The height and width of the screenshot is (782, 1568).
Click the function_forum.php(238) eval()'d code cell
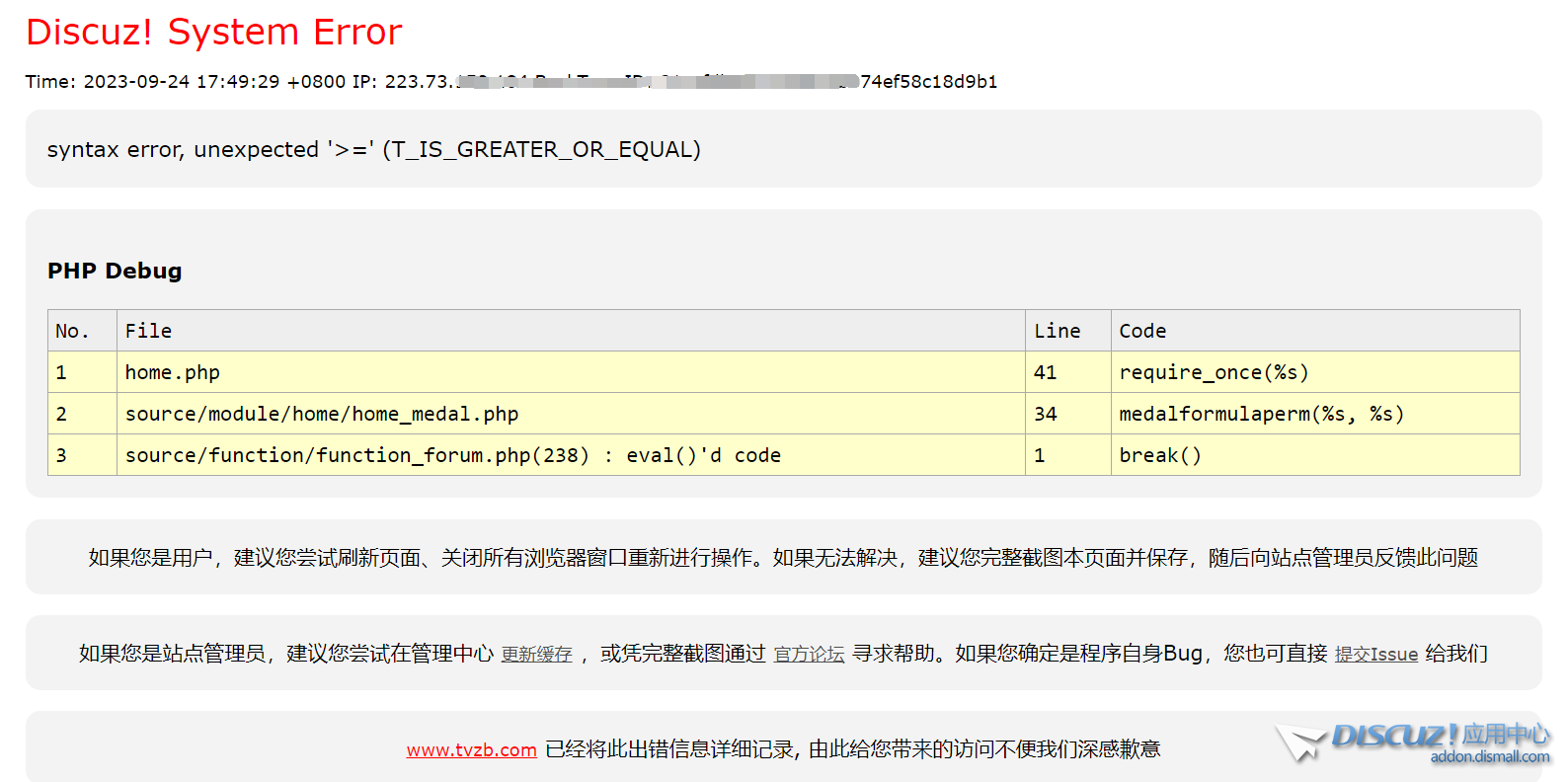coord(571,455)
